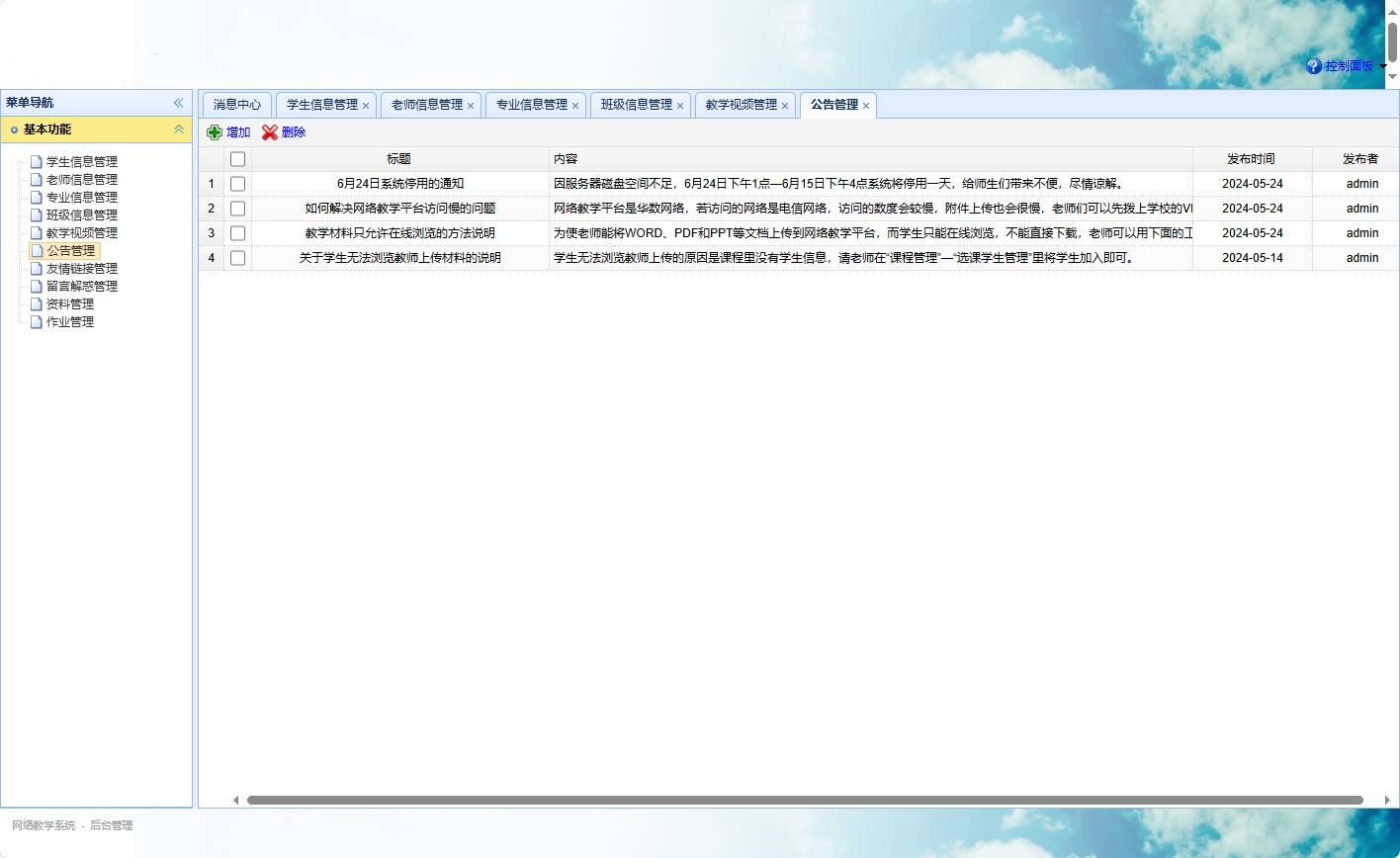Switch to the 消息中心 tab
Screen dimensions: 1400x858
pyautogui.click(x=236, y=104)
